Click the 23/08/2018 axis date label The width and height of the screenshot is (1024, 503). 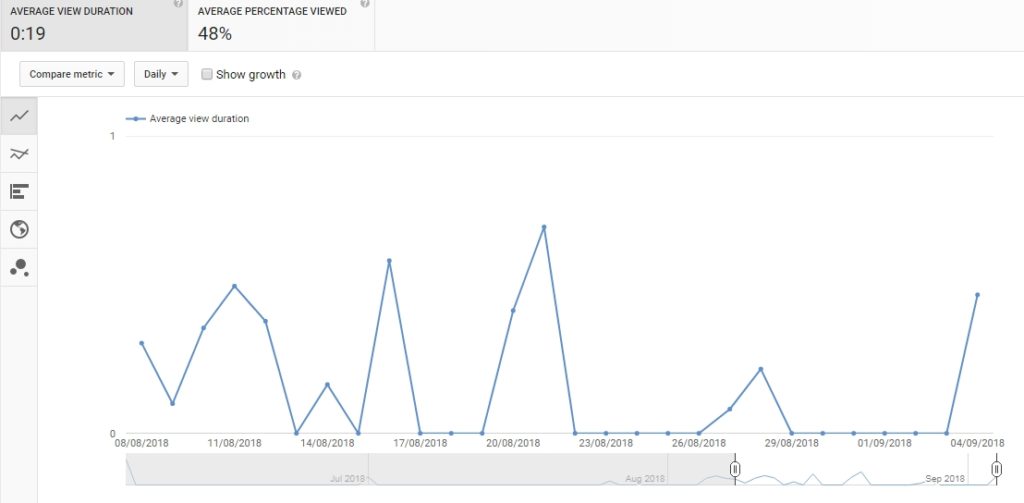coord(606,443)
